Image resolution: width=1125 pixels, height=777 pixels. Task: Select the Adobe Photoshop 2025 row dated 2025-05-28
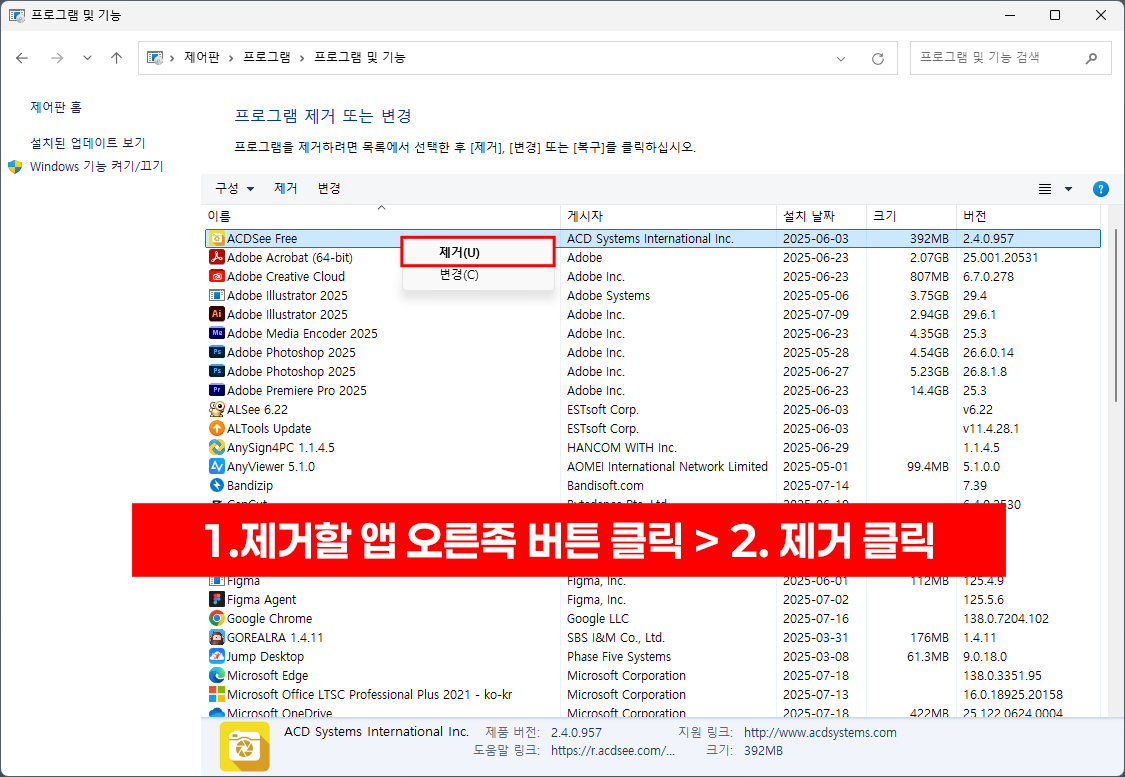[653, 352]
